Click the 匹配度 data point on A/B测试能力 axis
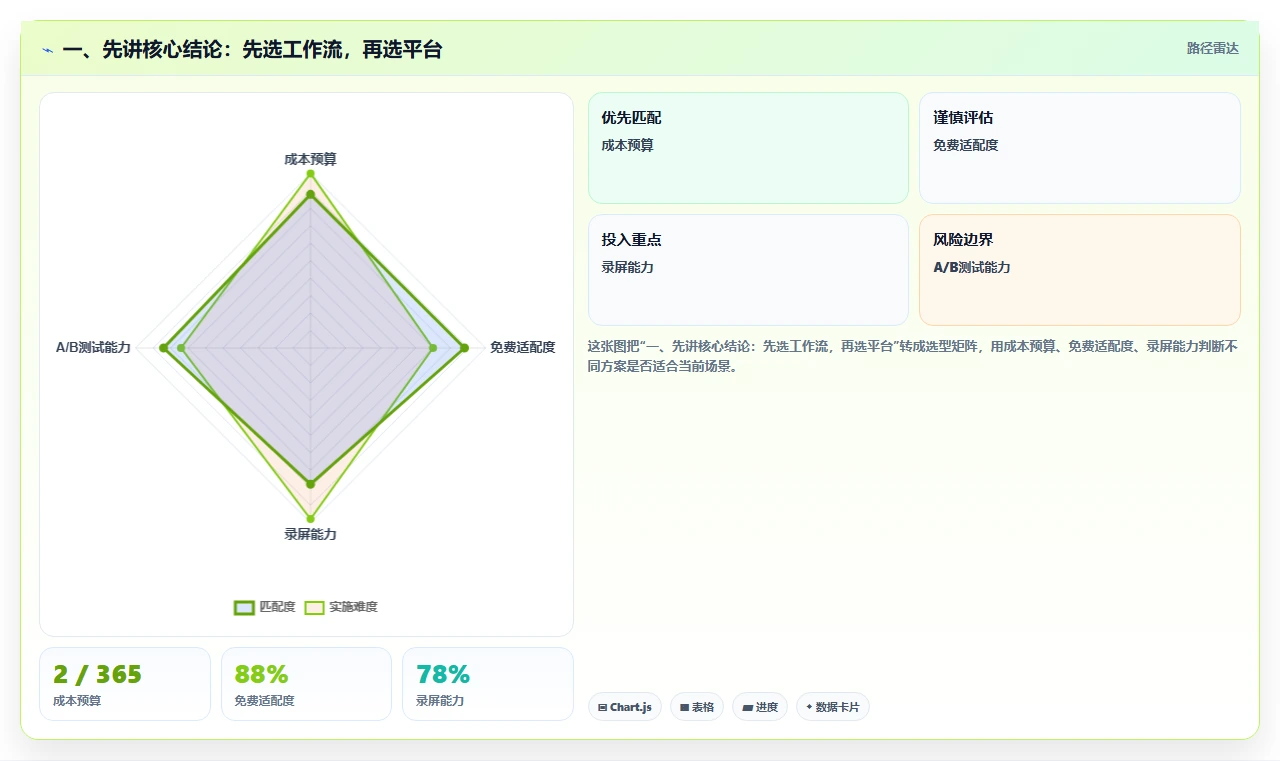Viewport: 1280px width, 761px height. click(163, 347)
